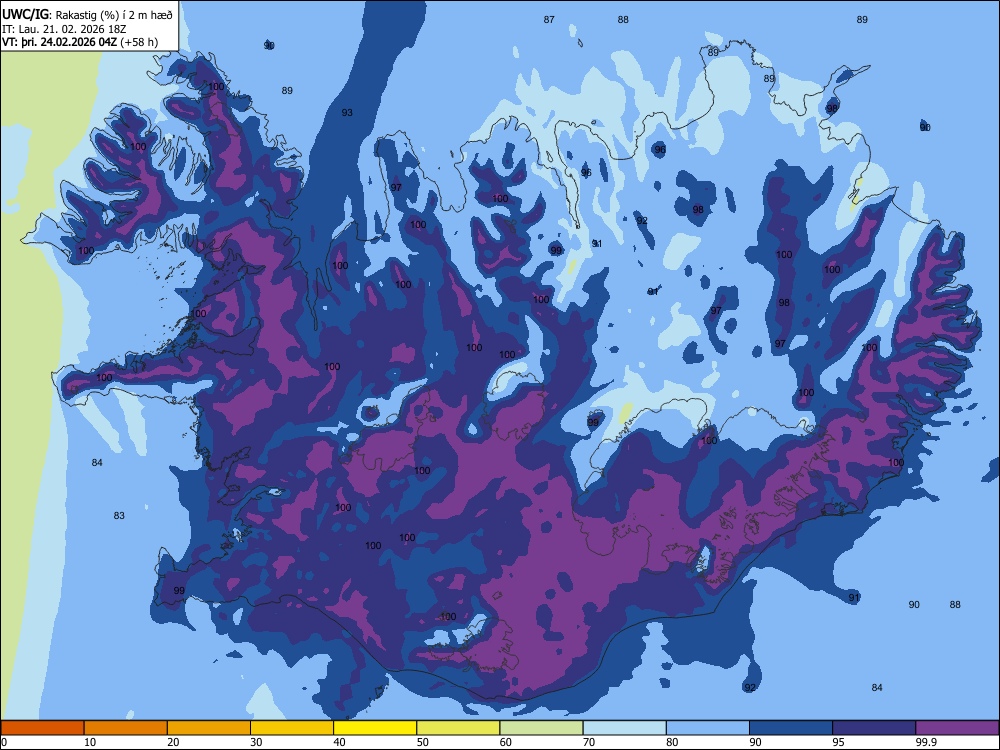Viewport: 1000px width, 750px height.
Task: Pick the navy 95–99.9 legend swatch
Action: click(874, 728)
